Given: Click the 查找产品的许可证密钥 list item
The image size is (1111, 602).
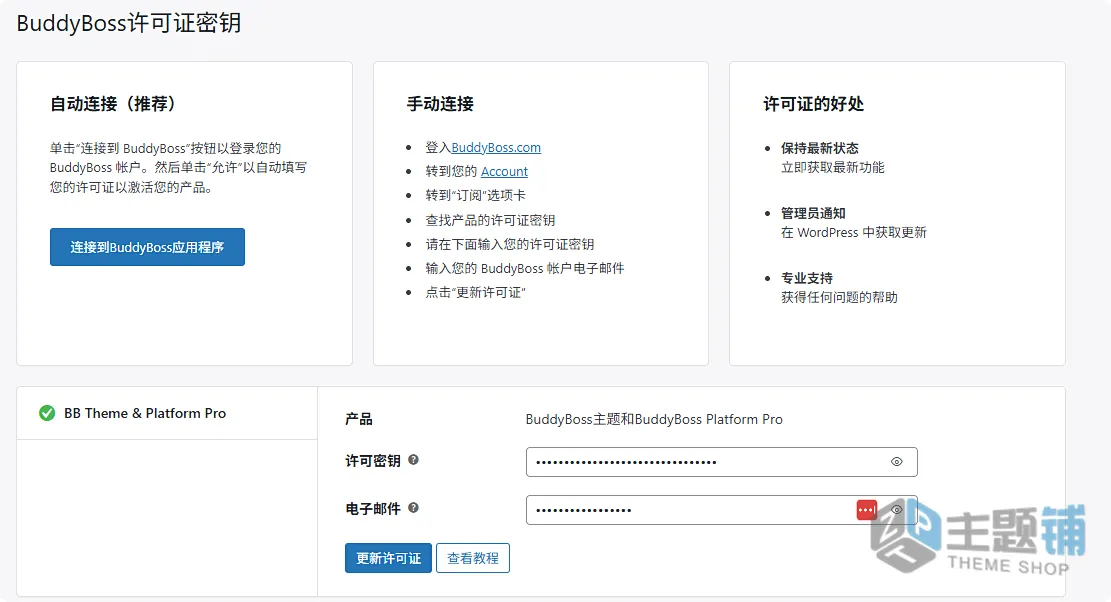Looking at the screenshot, I should pyautogui.click(x=490, y=220).
